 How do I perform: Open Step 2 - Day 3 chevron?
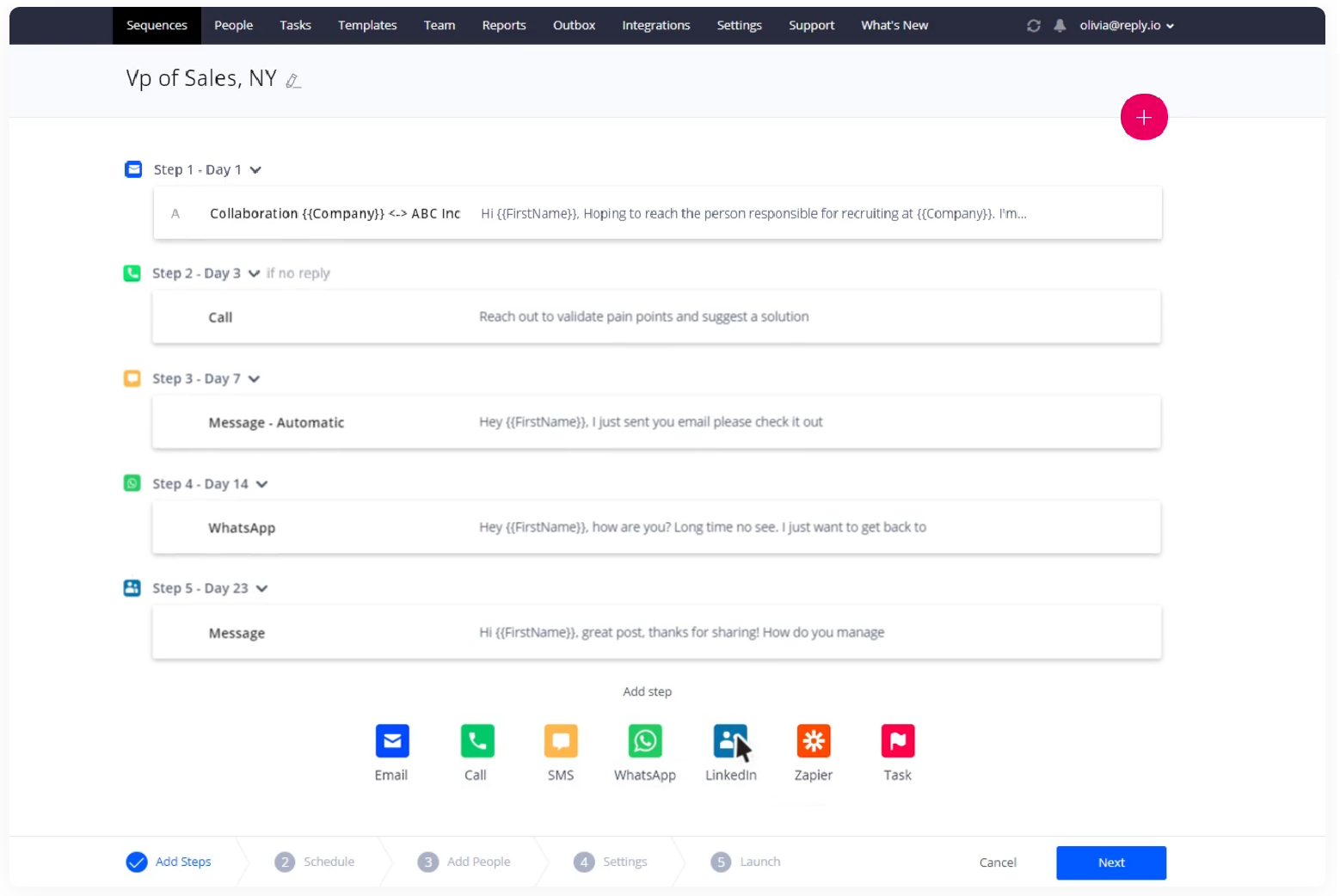(x=254, y=273)
